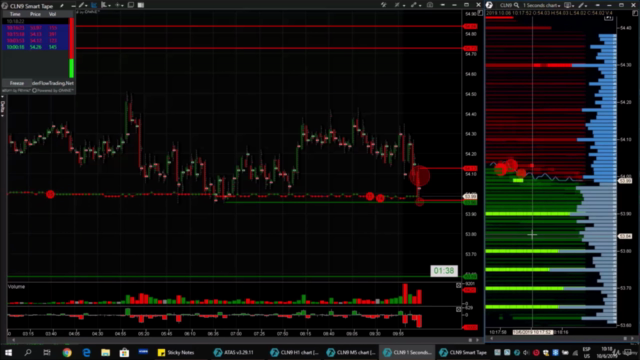The height and width of the screenshot is (360, 640).
Task: Click the indicators tool icon on main chart
Action: (384, 5)
